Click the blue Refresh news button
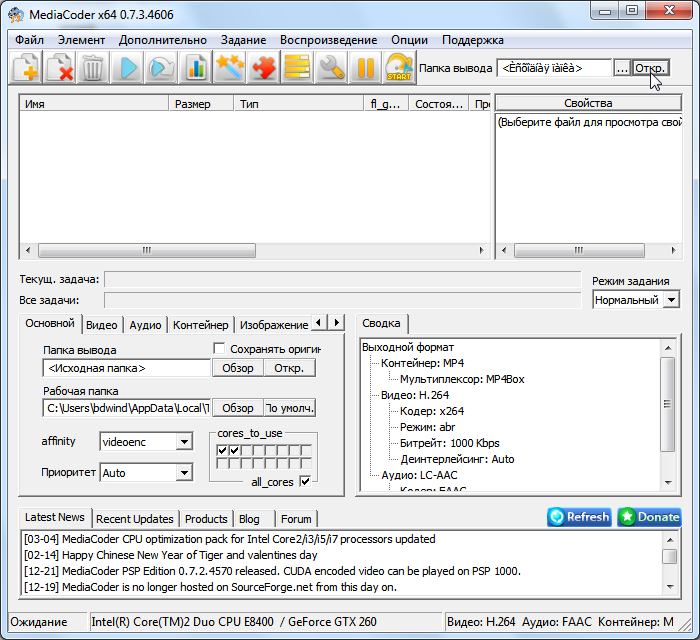Viewport: 700px width, 640px height. pyautogui.click(x=579, y=517)
